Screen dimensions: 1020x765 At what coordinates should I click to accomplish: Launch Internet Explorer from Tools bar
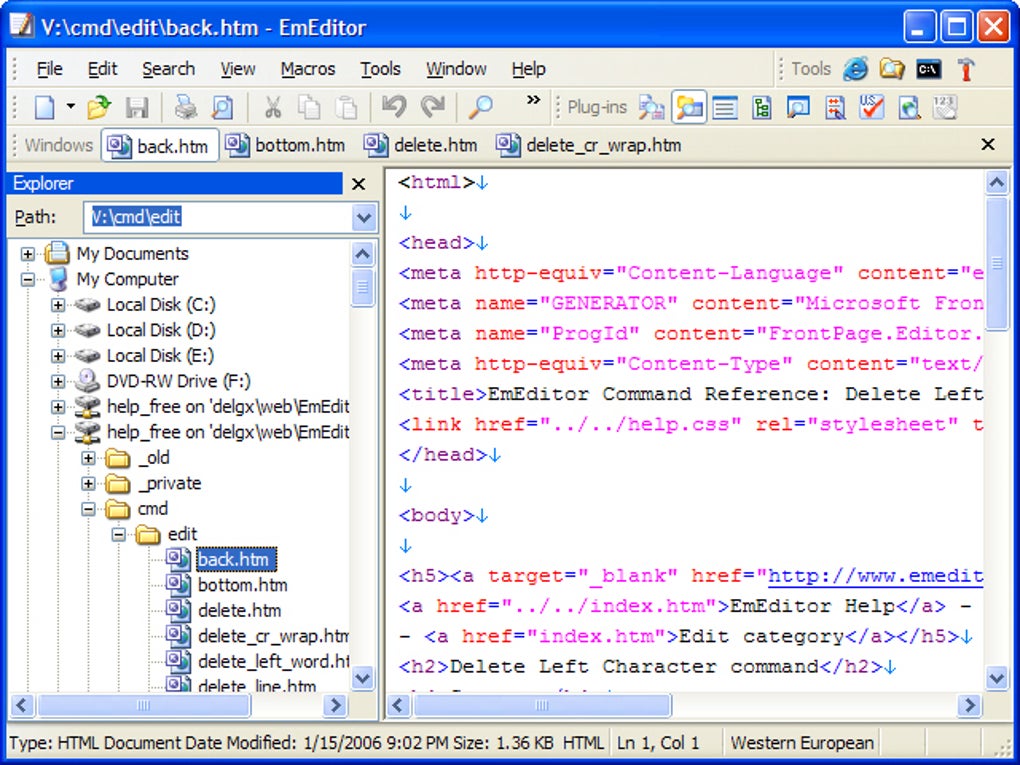(x=855, y=68)
